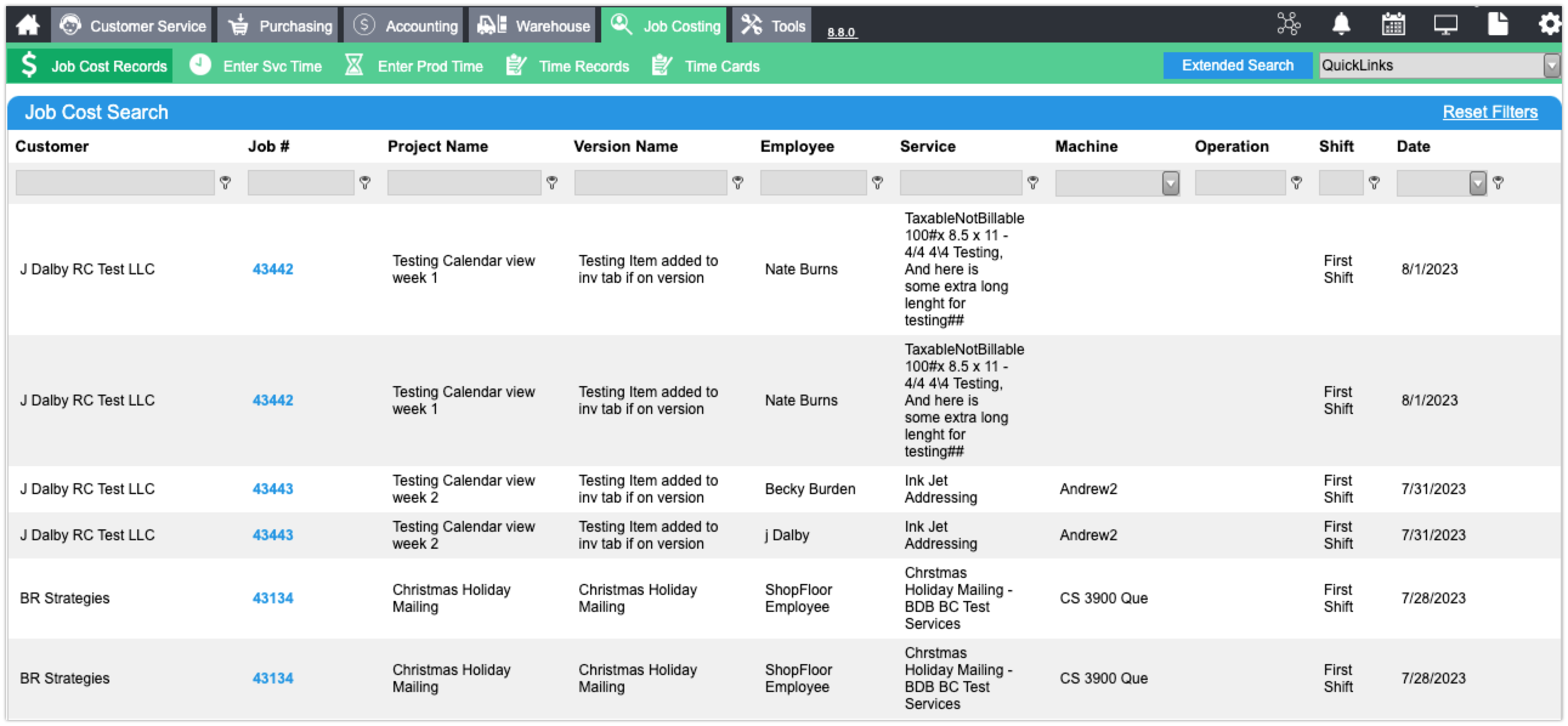
Task: Sort by Machine column header
Action: tap(1086, 146)
